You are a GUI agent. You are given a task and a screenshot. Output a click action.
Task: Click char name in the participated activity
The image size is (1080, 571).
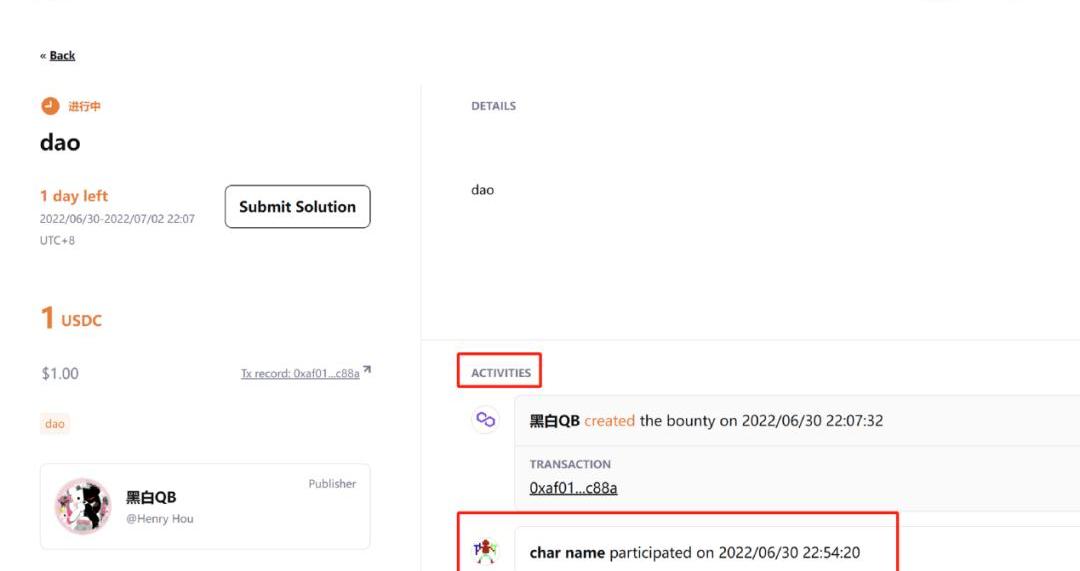coord(567,553)
